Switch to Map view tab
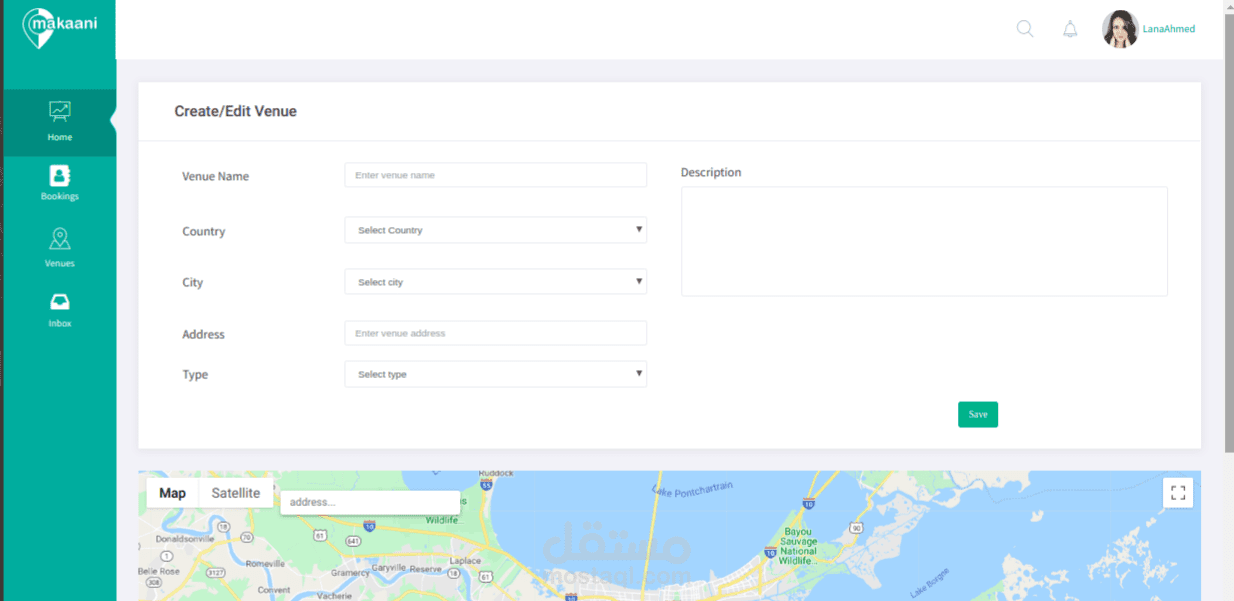This screenshot has width=1234, height=601. [172, 493]
